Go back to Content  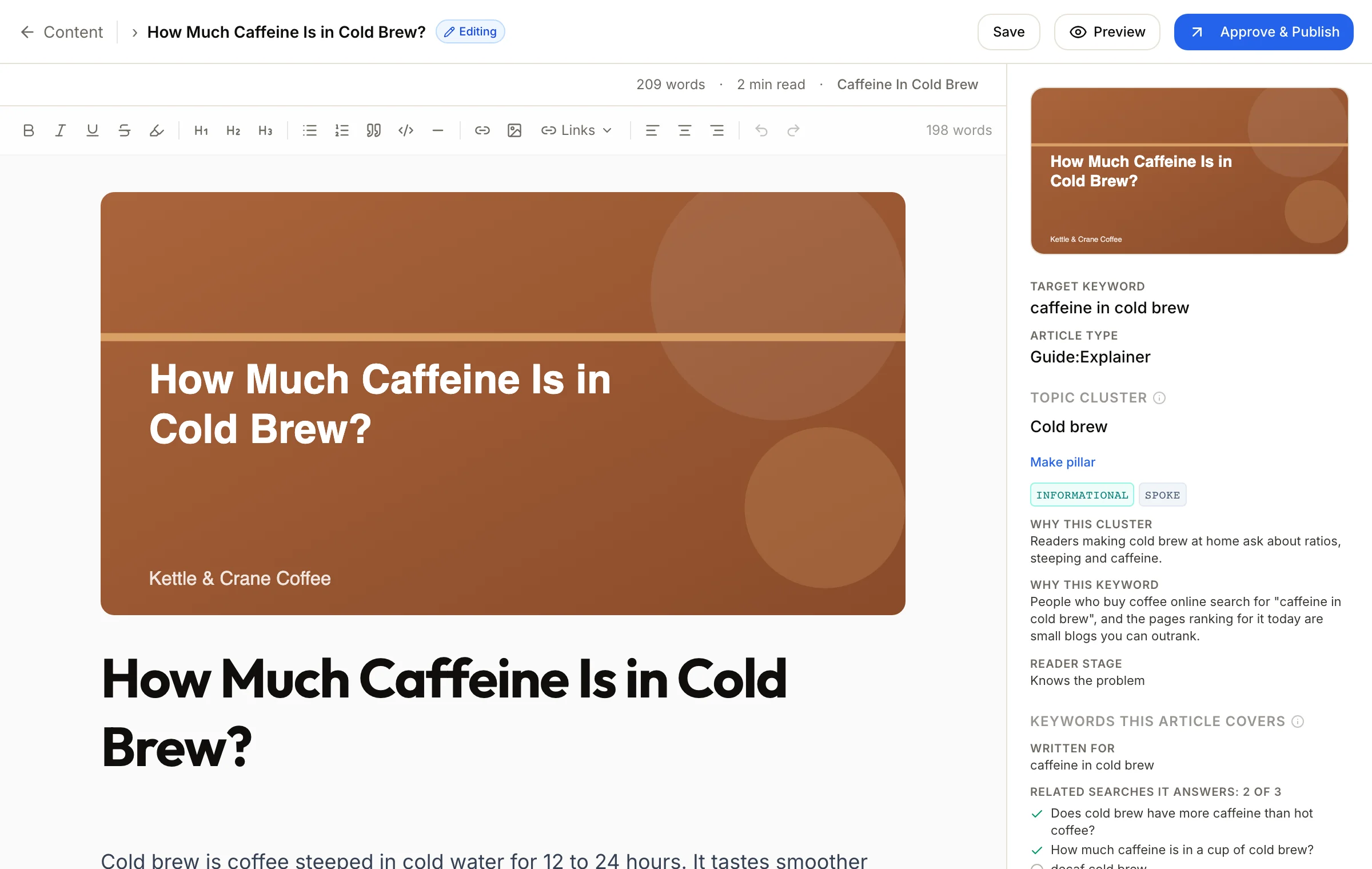tap(62, 32)
